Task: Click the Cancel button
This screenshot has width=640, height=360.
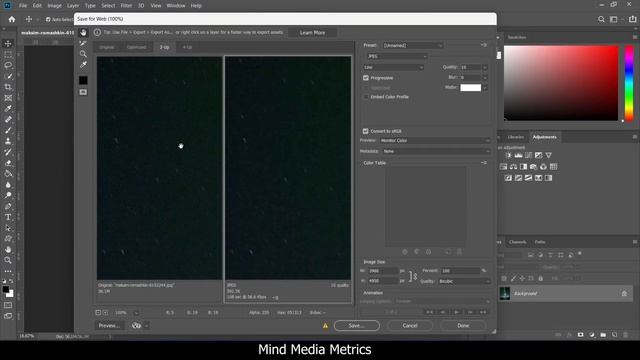Action: point(410,326)
